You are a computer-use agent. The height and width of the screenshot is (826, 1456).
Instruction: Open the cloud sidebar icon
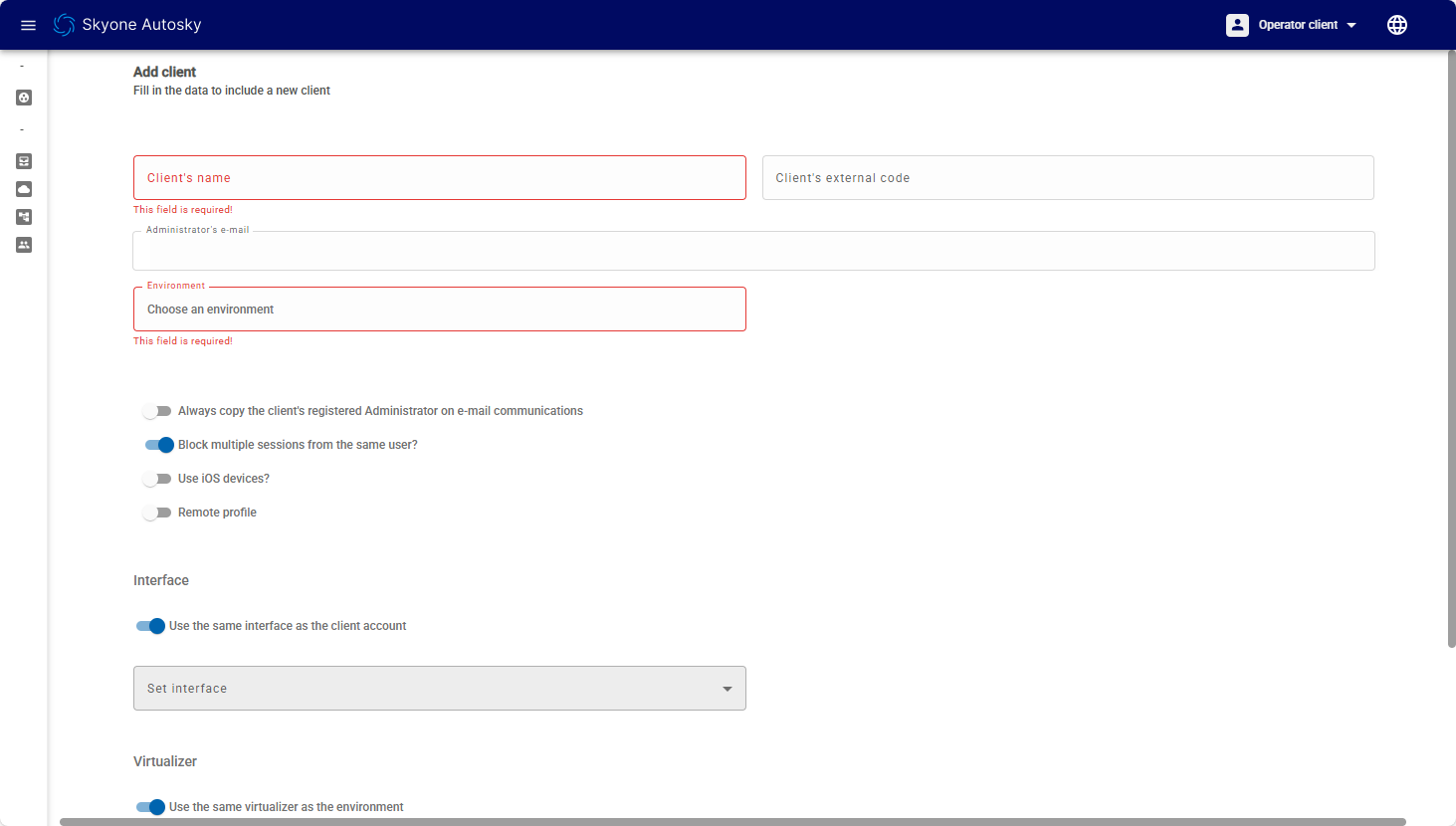point(24,189)
